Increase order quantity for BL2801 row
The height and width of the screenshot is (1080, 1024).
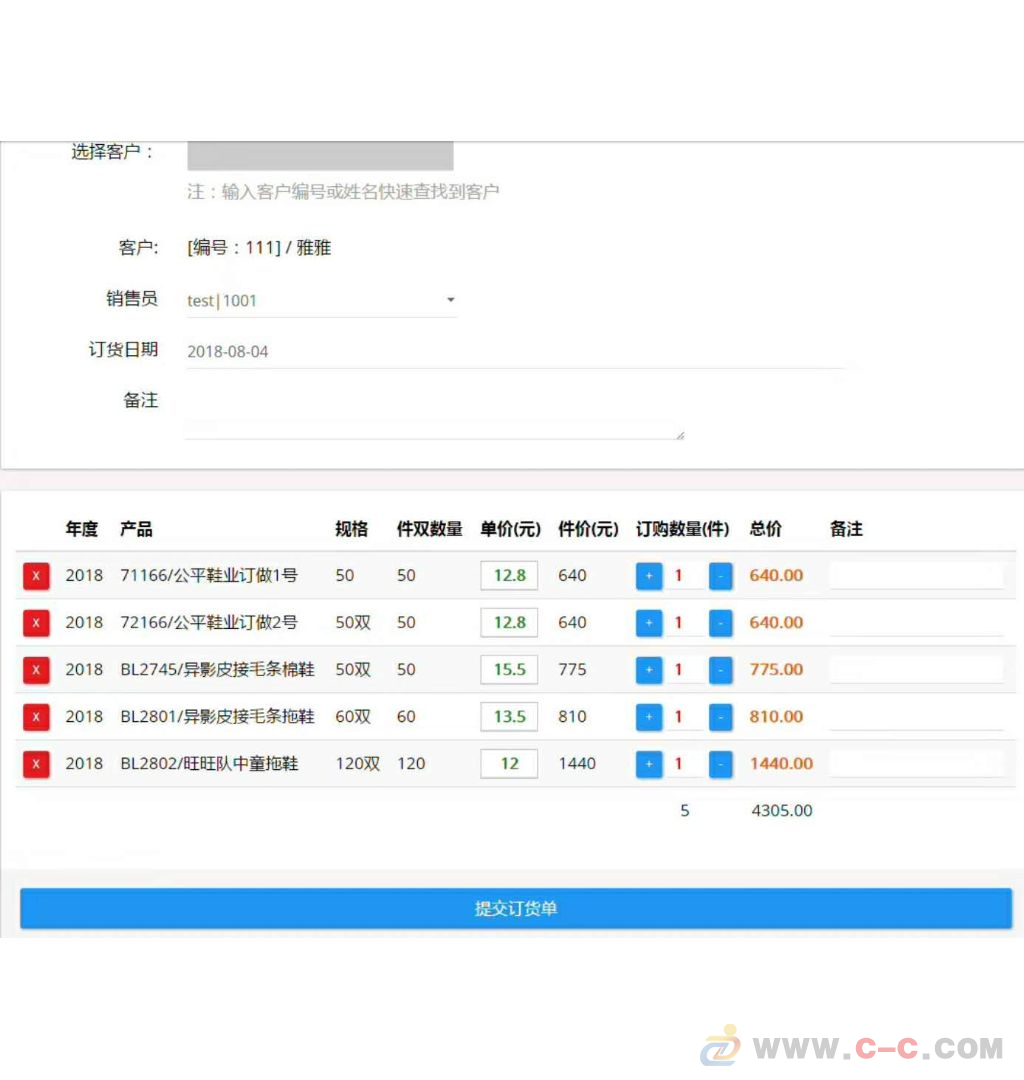[648, 717]
